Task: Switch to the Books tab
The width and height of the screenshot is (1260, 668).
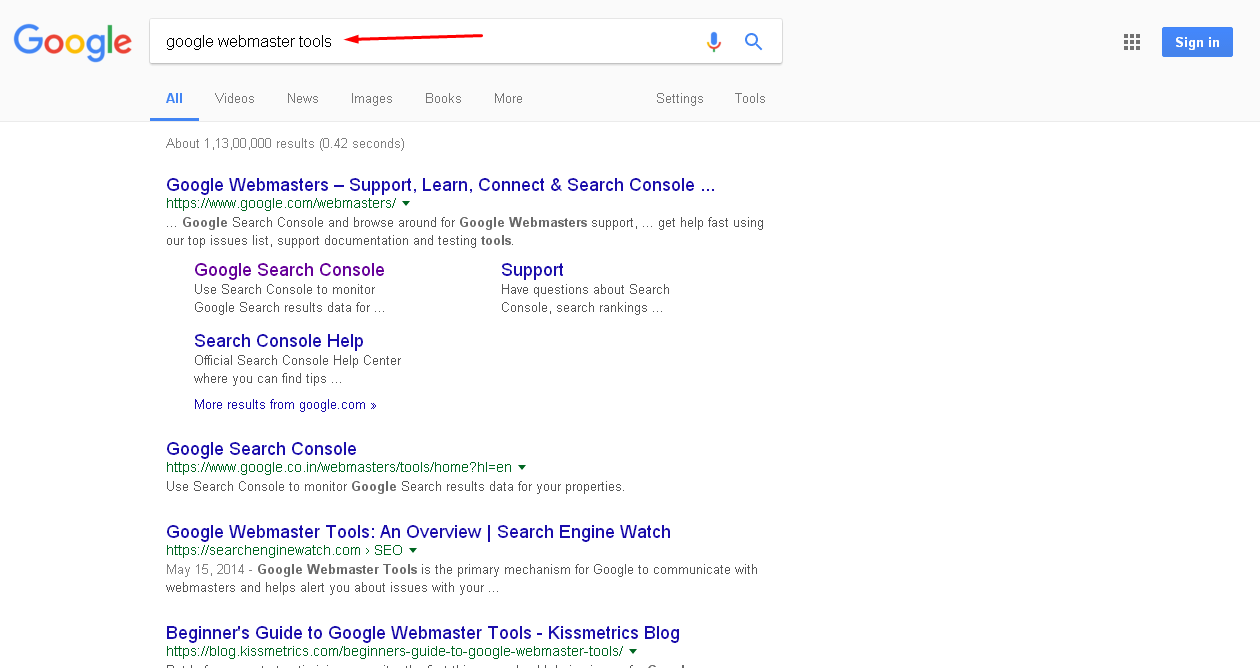Action: coord(443,99)
